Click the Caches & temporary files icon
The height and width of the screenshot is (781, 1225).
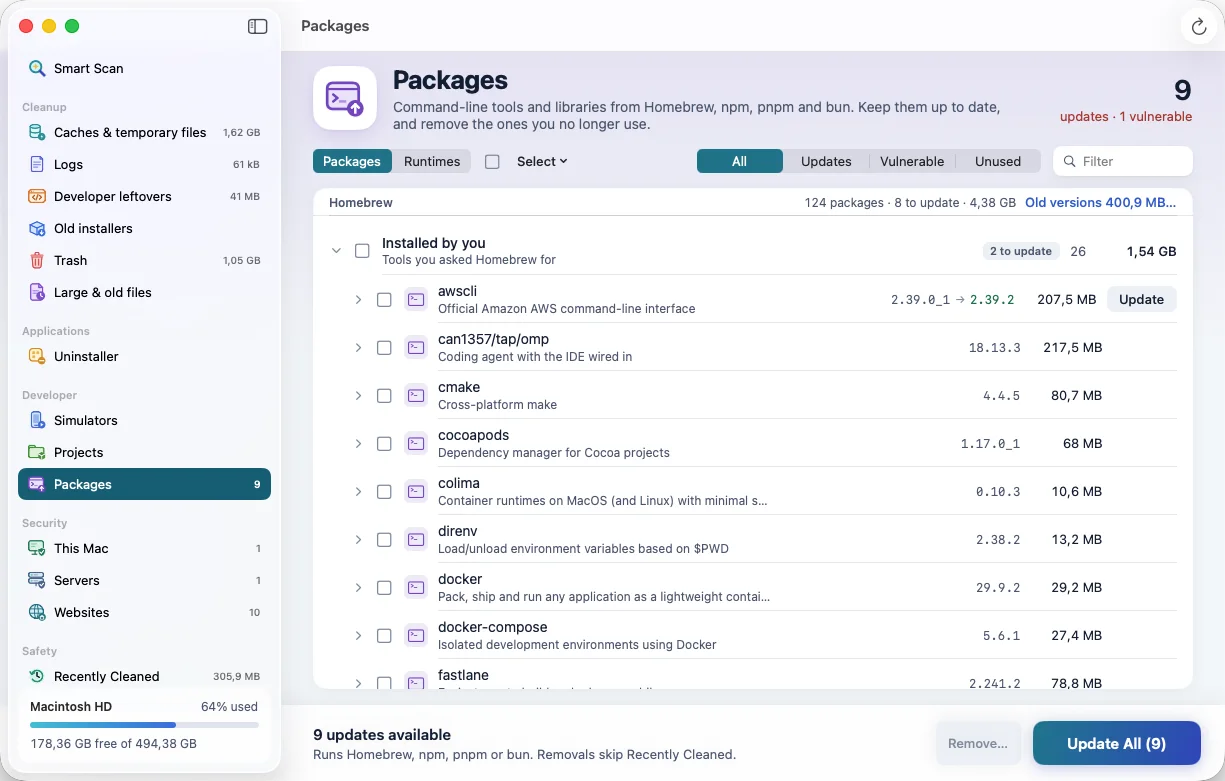click(37, 132)
